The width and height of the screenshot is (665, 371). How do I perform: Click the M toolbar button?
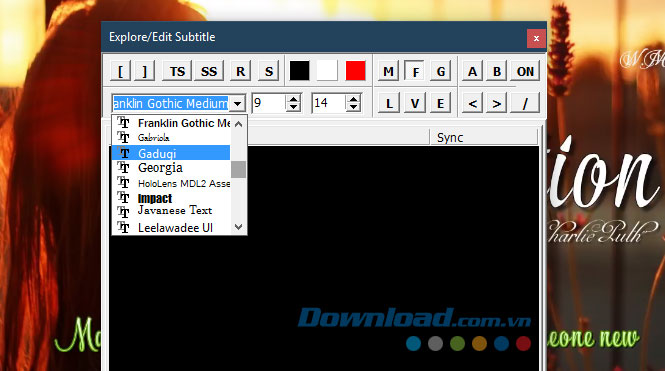[x=388, y=71]
